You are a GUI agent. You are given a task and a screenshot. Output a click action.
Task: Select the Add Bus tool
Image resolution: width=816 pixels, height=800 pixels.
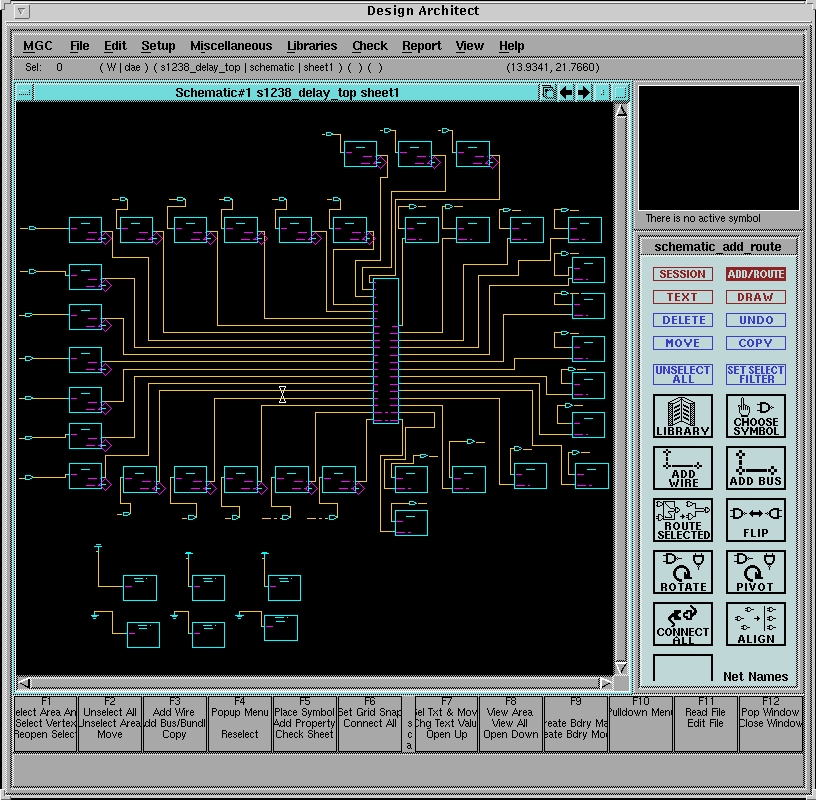click(756, 468)
